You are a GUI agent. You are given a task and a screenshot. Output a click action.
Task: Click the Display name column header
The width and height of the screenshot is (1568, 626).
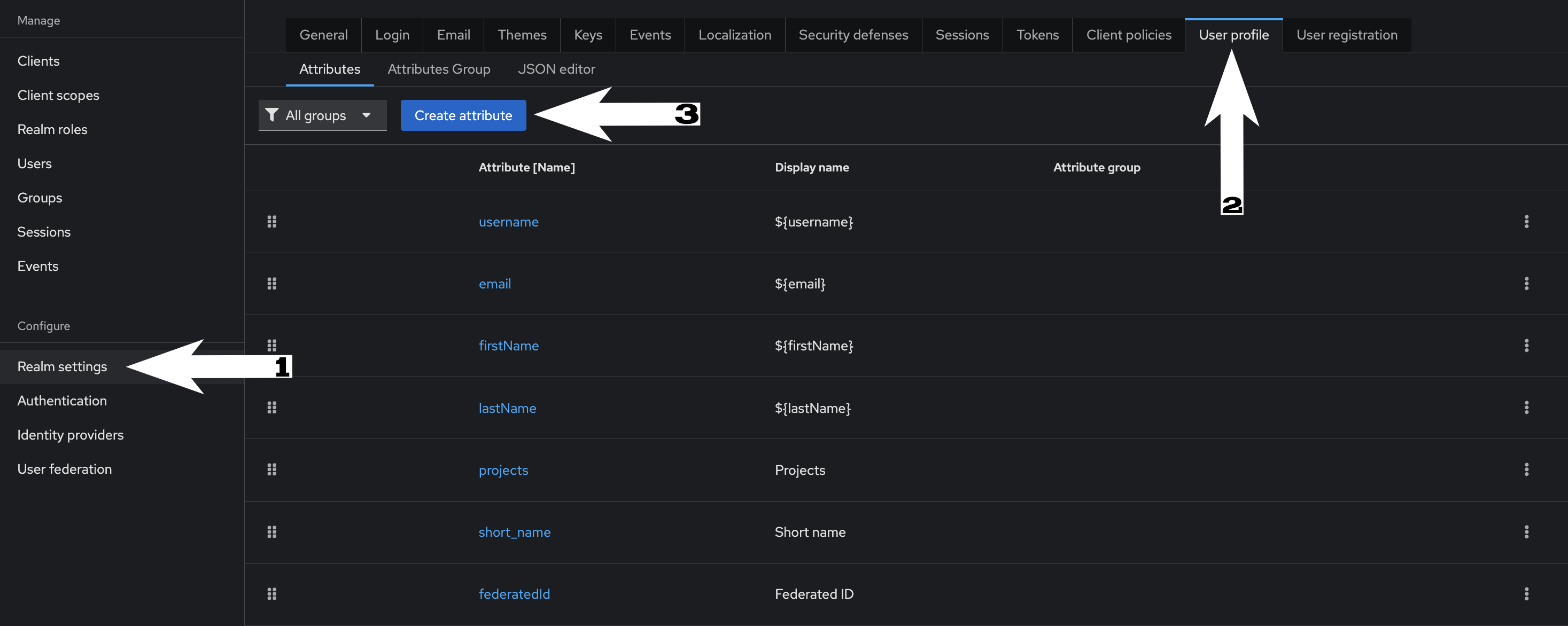[x=811, y=167]
